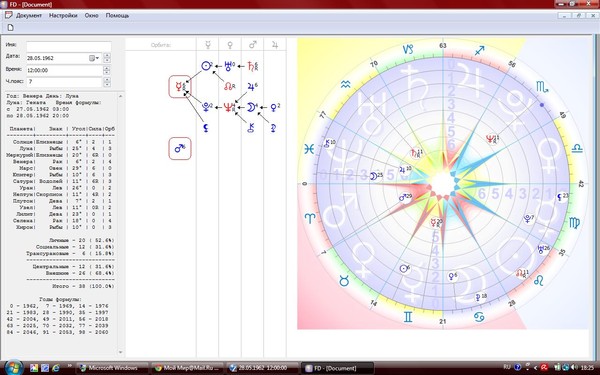
Task: Click the new document toolbar icon
Action: point(10,28)
